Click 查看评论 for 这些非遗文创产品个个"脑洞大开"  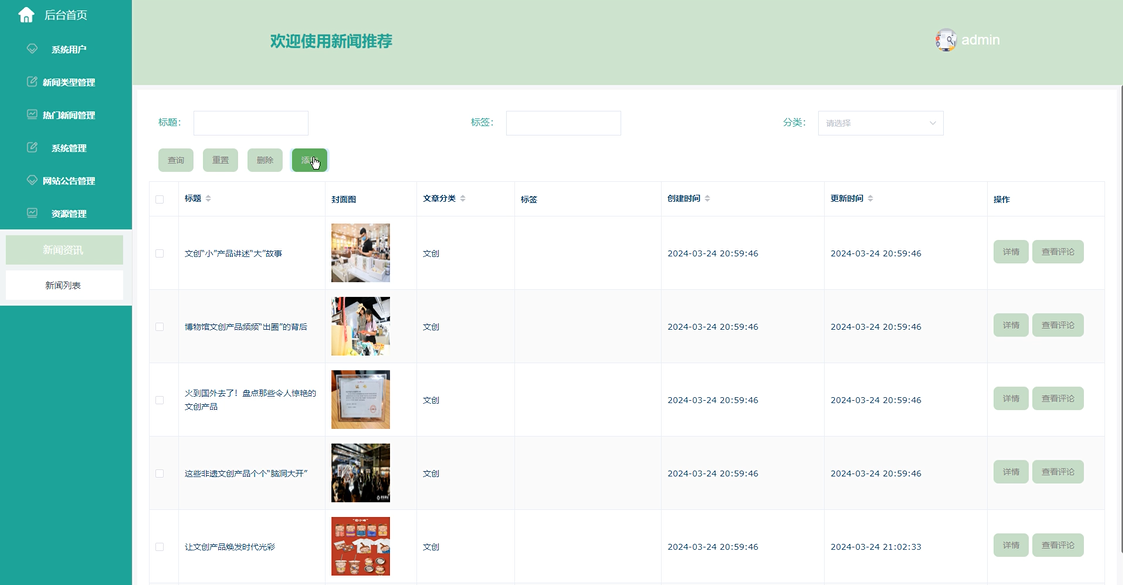pos(1058,472)
